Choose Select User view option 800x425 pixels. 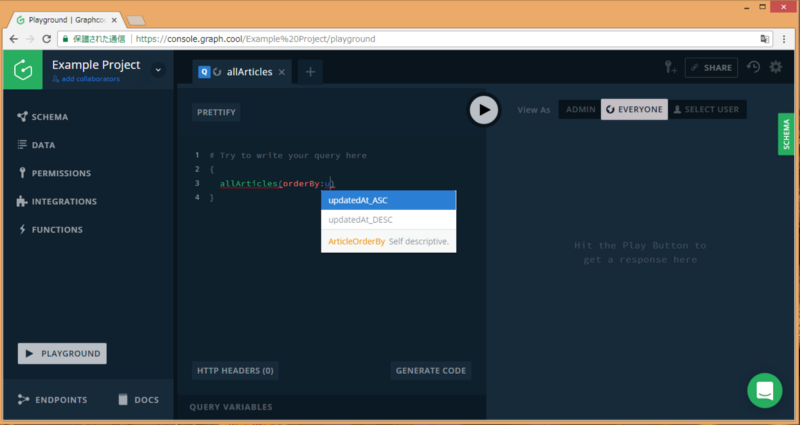pyautogui.click(x=707, y=110)
